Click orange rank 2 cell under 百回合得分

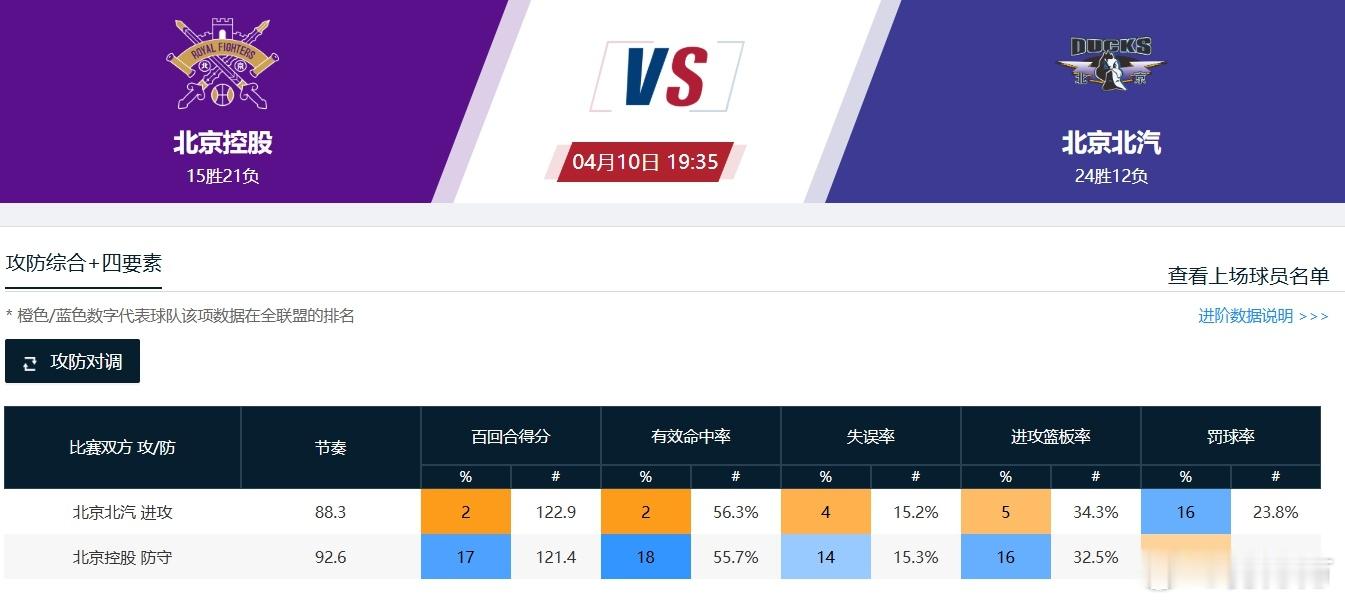[466, 512]
